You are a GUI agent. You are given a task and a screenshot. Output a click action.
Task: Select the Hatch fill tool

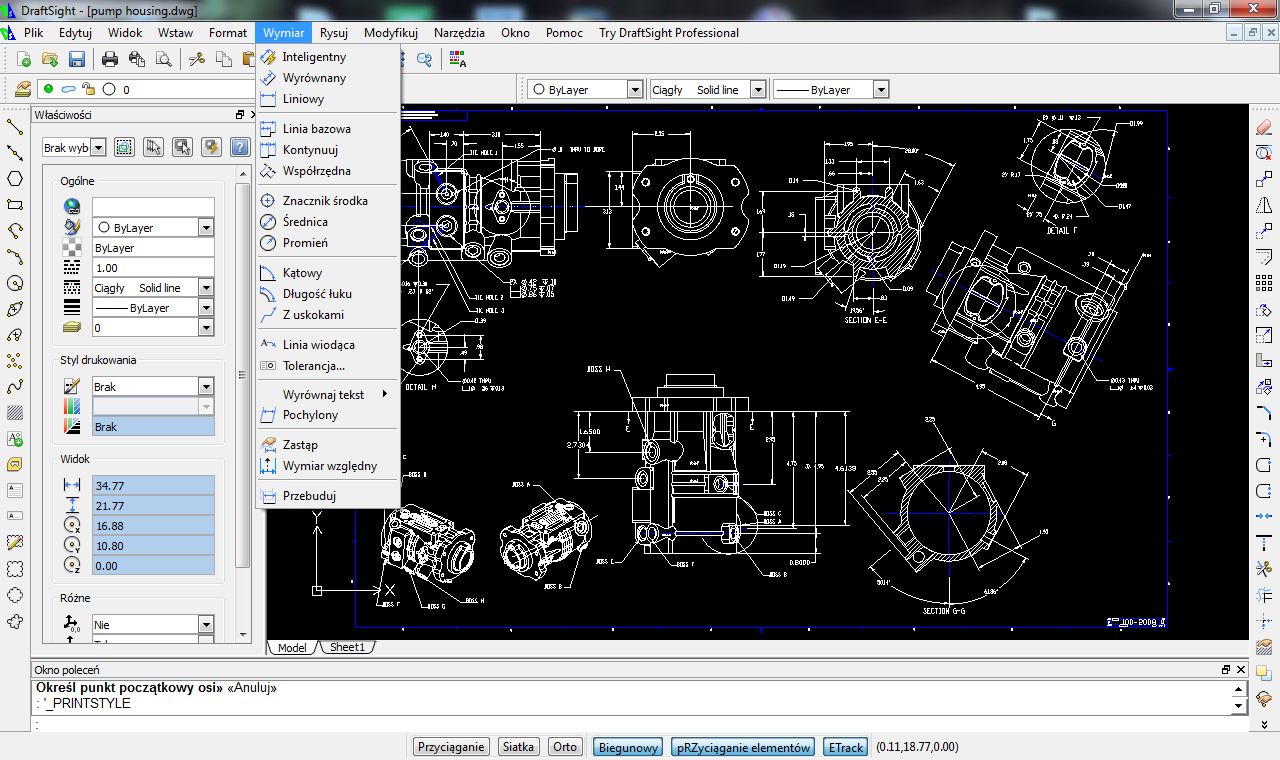[15, 413]
